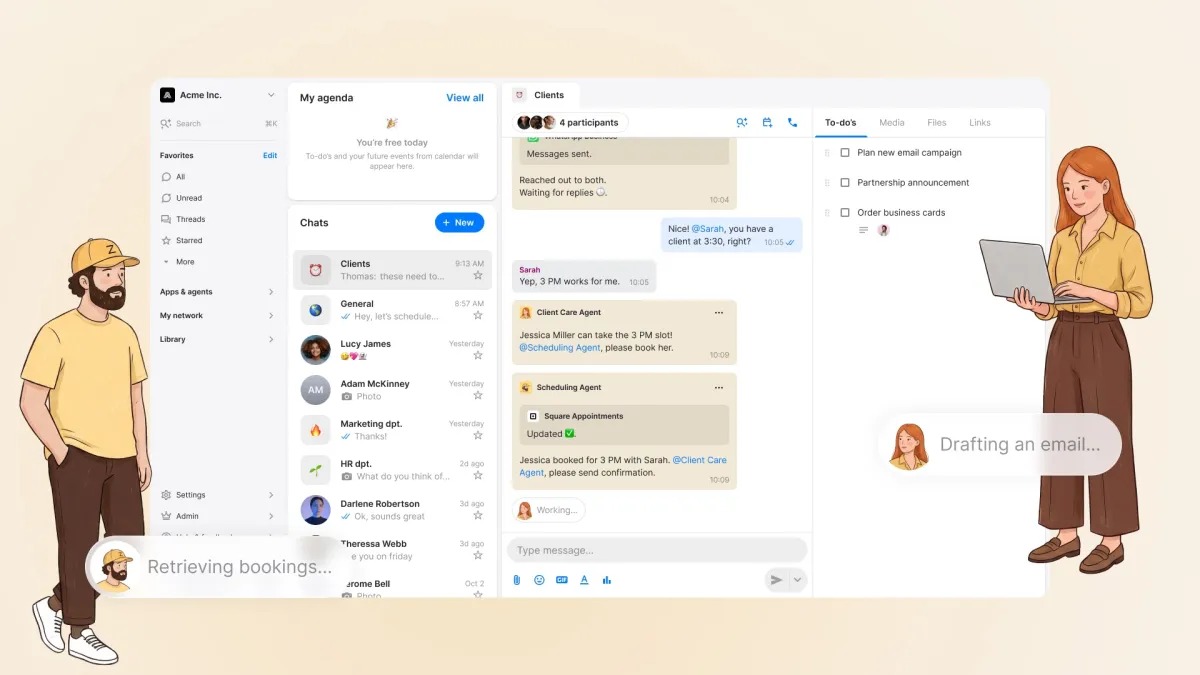This screenshot has width=1200, height=675.
Task: Click the Type message input field
Action: (x=657, y=550)
